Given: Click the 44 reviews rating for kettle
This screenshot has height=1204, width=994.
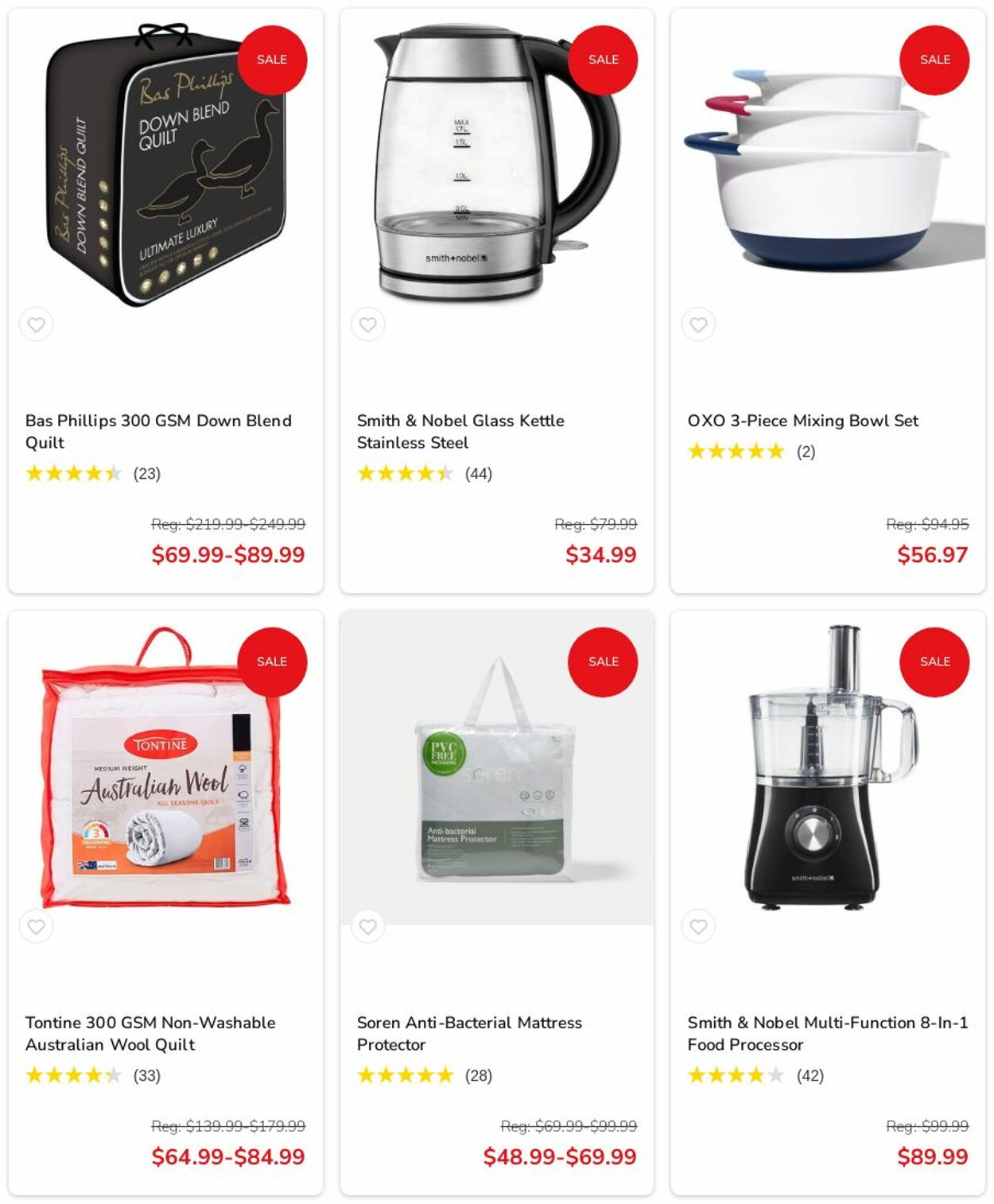Looking at the screenshot, I should [x=425, y=474].
